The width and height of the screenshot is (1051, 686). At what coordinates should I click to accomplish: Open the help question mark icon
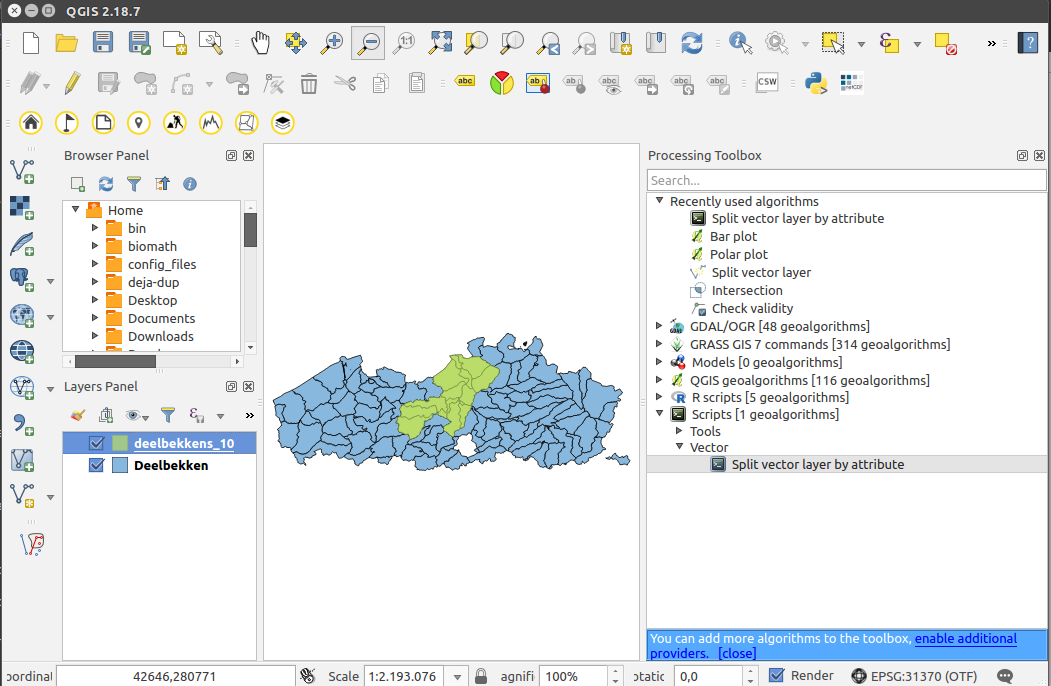pyautogui.click(x=1028, y=43)
